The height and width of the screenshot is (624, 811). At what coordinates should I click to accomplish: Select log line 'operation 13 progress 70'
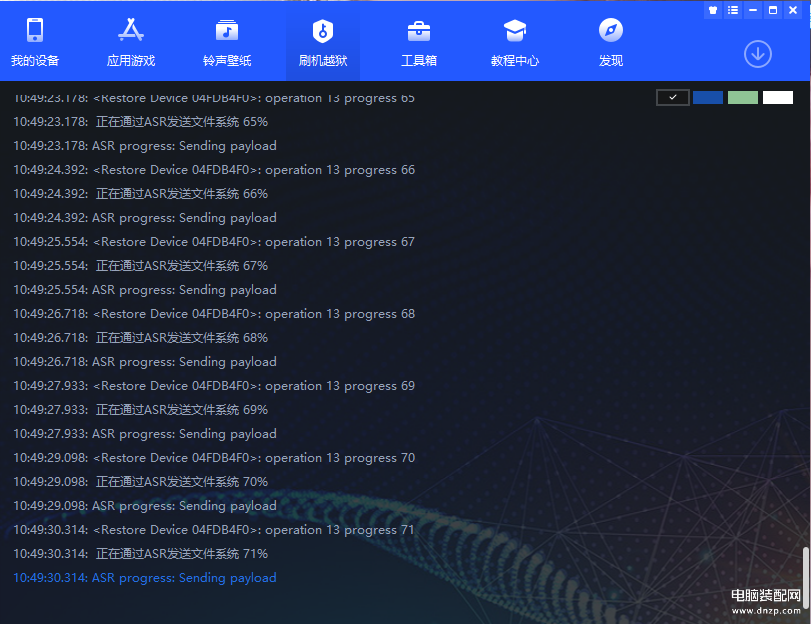coord(214,458)
